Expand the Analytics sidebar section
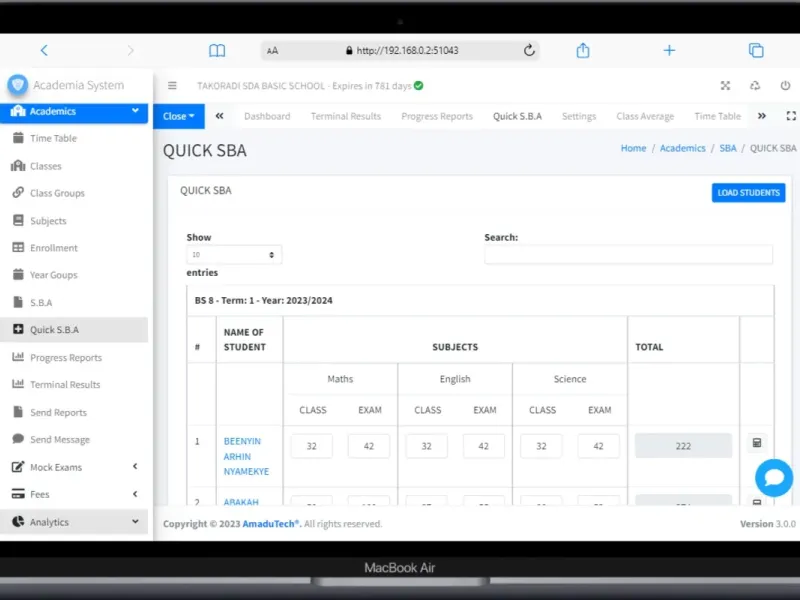Viewport: 800px width, 600px height. pyautogui.click(x=74, y=521)
